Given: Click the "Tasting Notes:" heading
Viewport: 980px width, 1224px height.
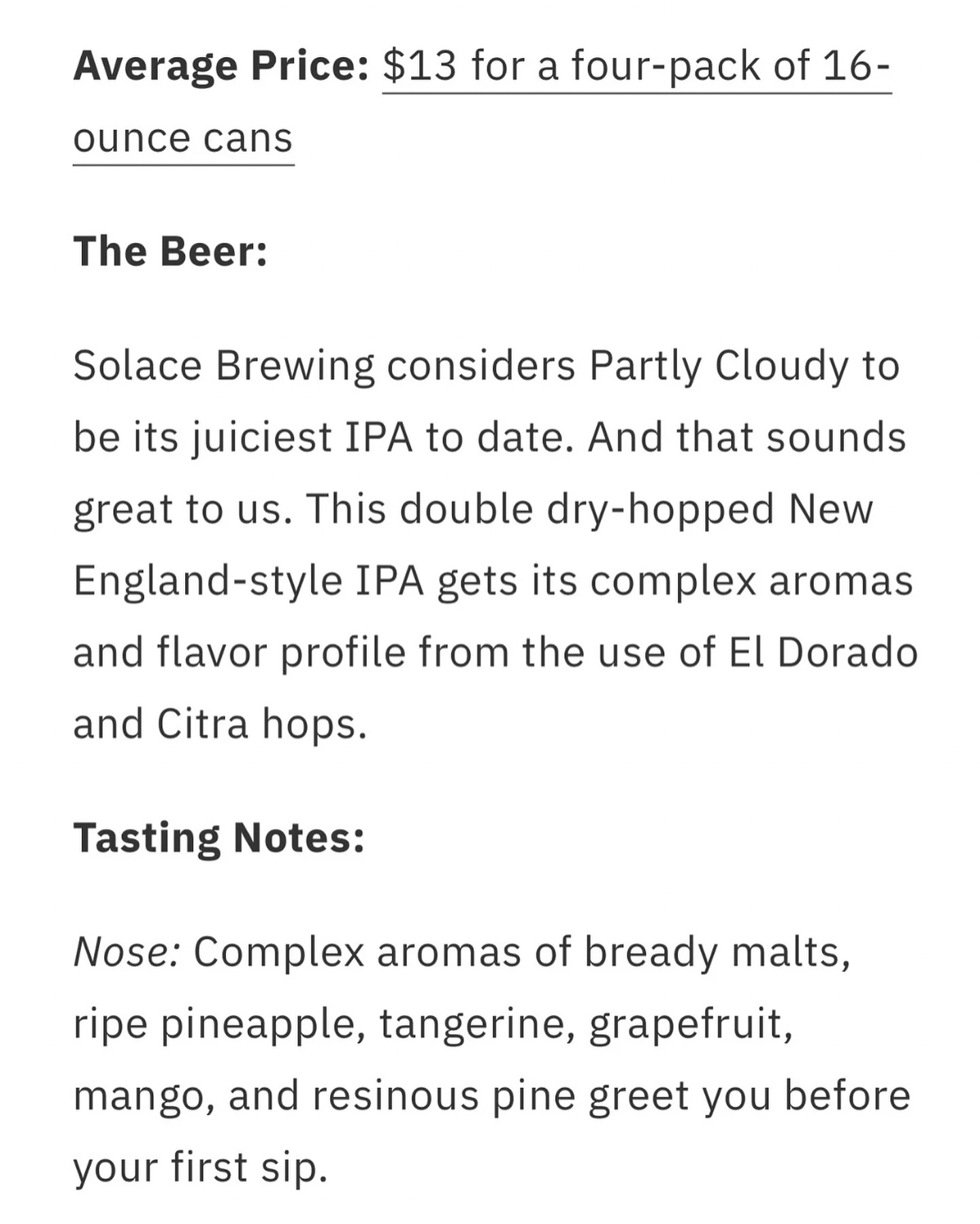Looking at the screenshot, I should (x=219, y=837).
